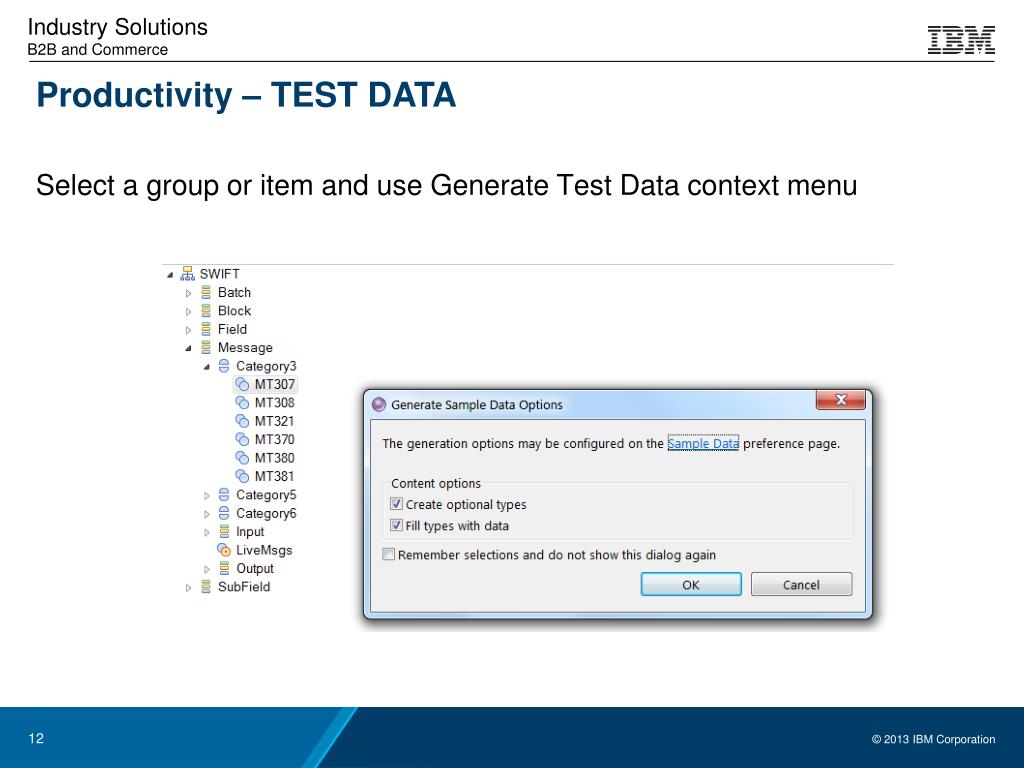Select the Batch label
The height and width of the screenshot is (768, 1024).
coord(234,293)
